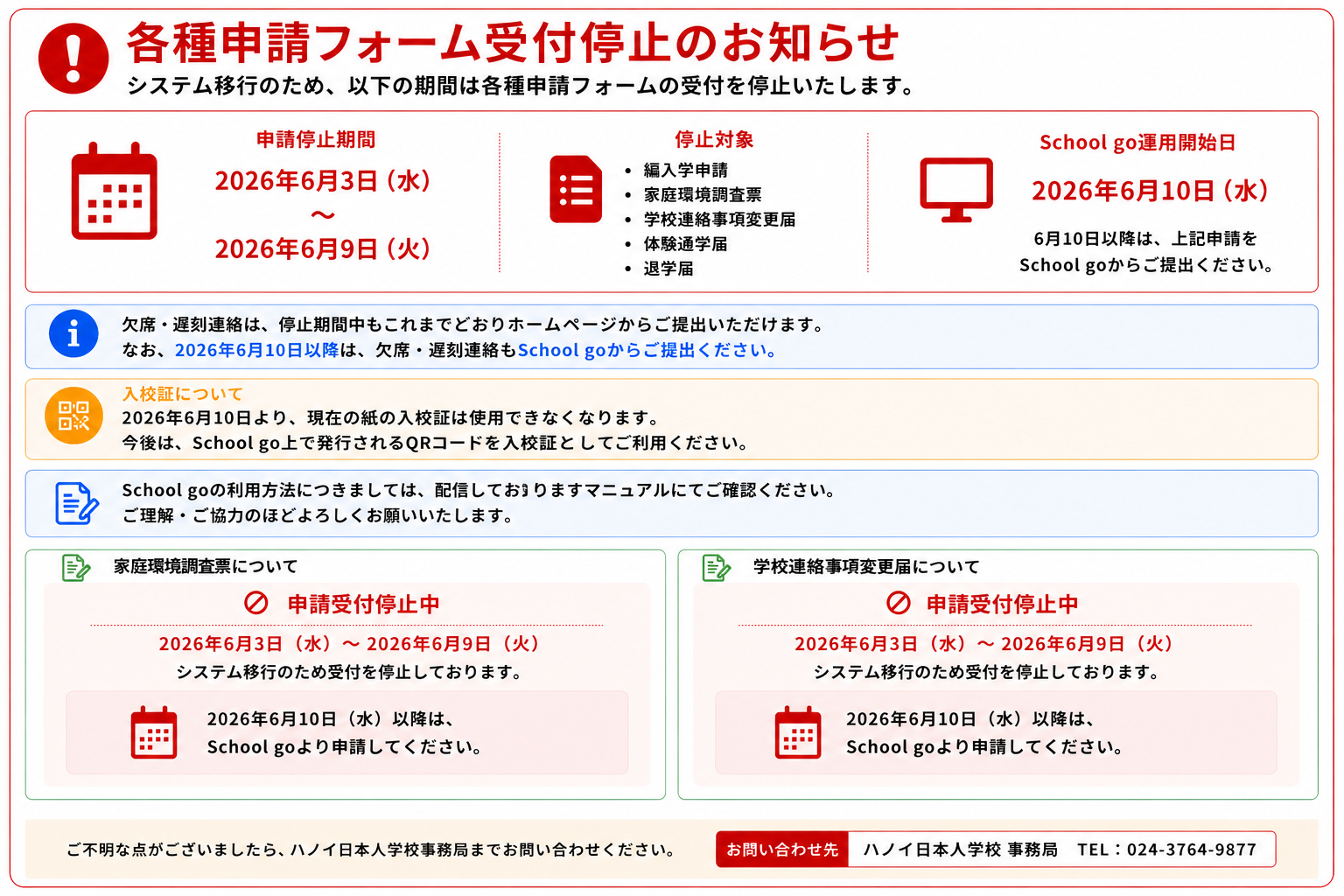1344x896 pixels.
Task: Click the 学校連絡事項変更届 list item
Action: click(719, 220)
